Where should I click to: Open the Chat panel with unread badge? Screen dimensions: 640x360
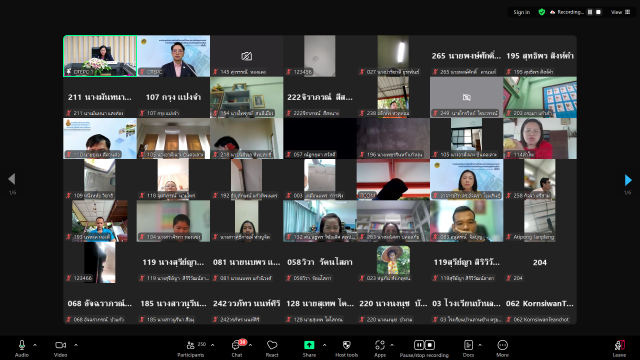pyautogui.click(x=237, y=348)
